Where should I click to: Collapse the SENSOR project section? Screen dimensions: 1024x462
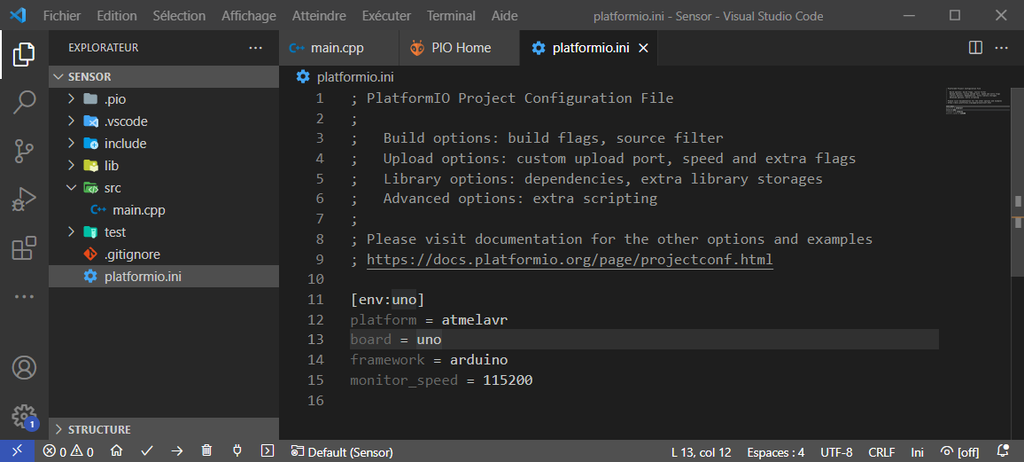click(x=164, y=76)
